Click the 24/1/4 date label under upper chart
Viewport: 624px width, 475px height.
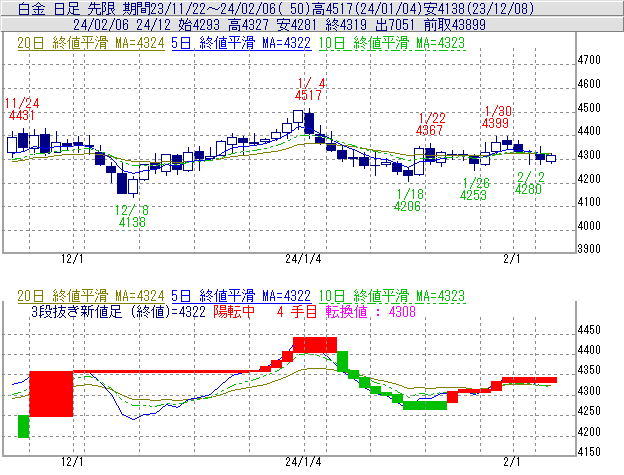[303, 259]
